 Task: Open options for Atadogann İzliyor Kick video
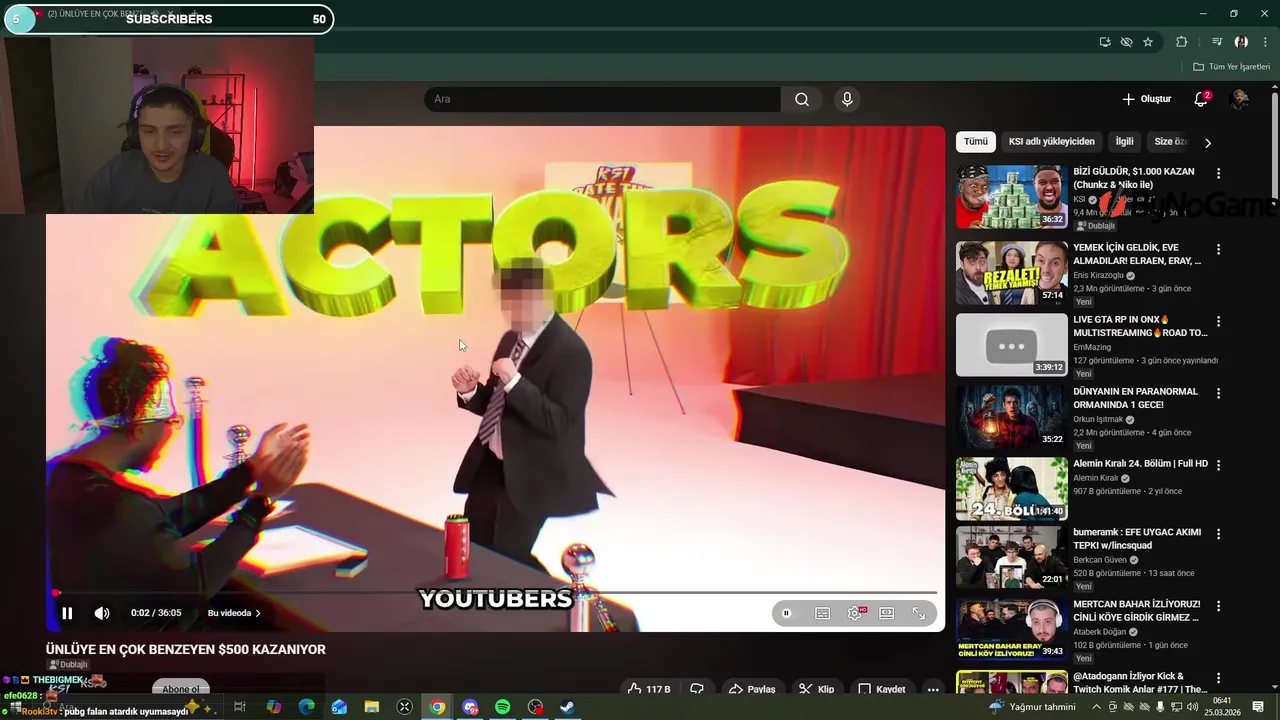1218,678
